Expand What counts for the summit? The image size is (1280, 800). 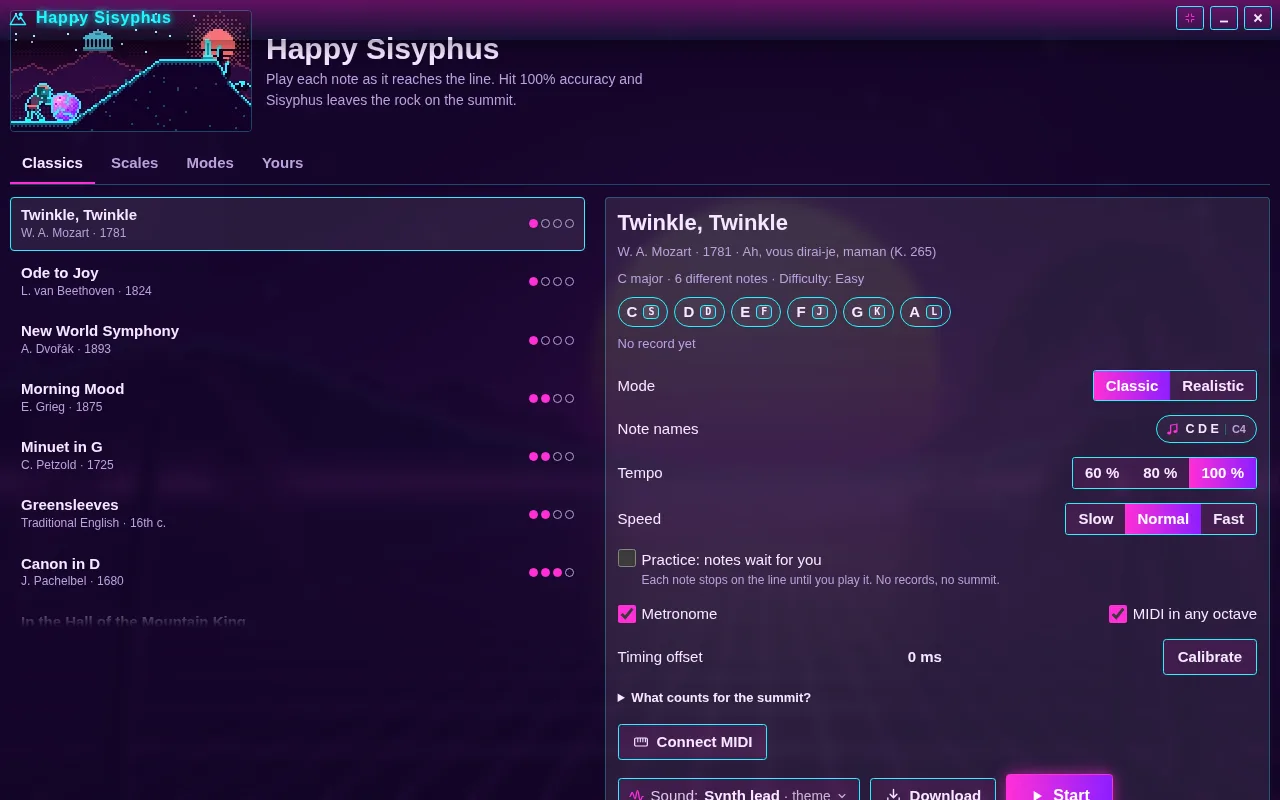point(714,698)
